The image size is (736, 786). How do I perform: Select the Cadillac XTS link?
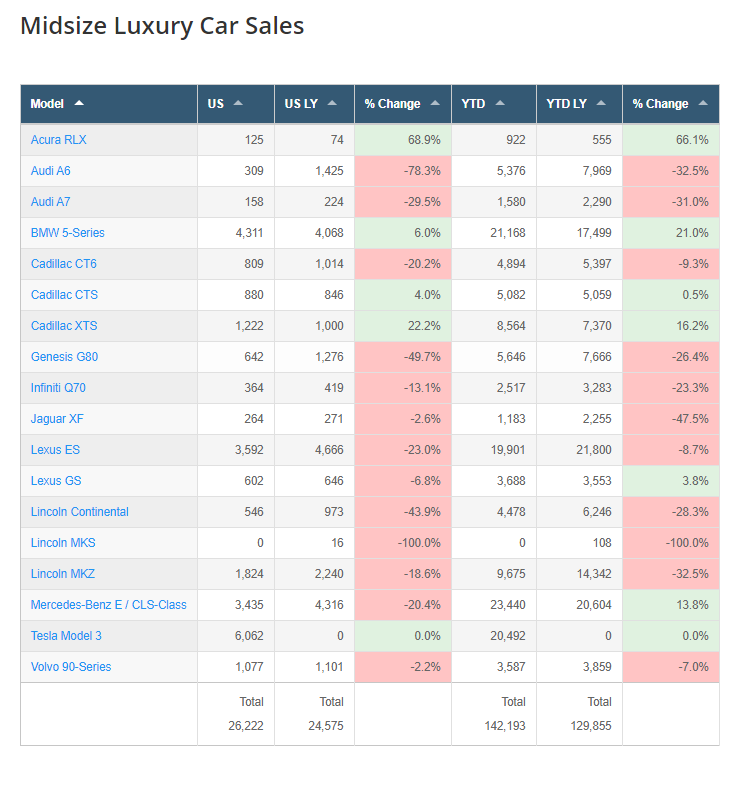(x=64, y=326)
